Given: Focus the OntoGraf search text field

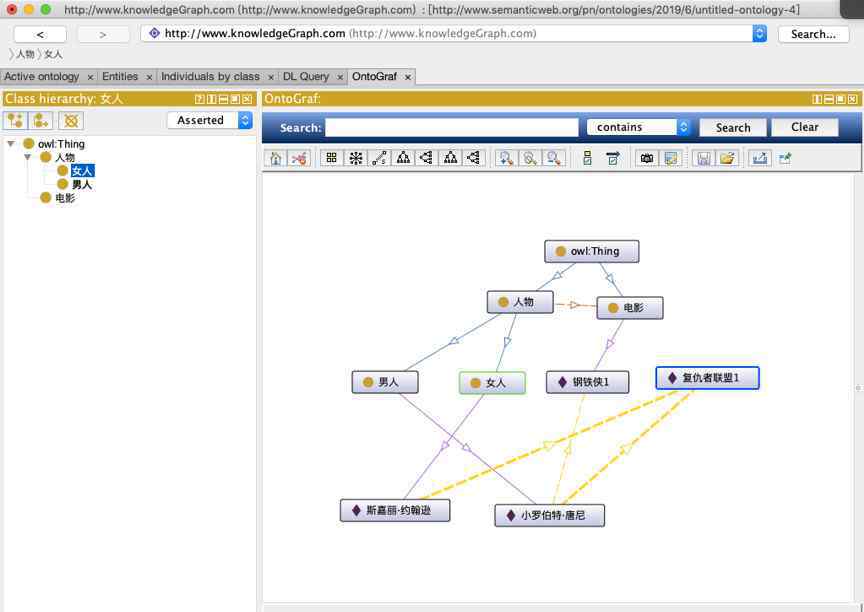Looking at the screenshot, I should pos(452,127).
